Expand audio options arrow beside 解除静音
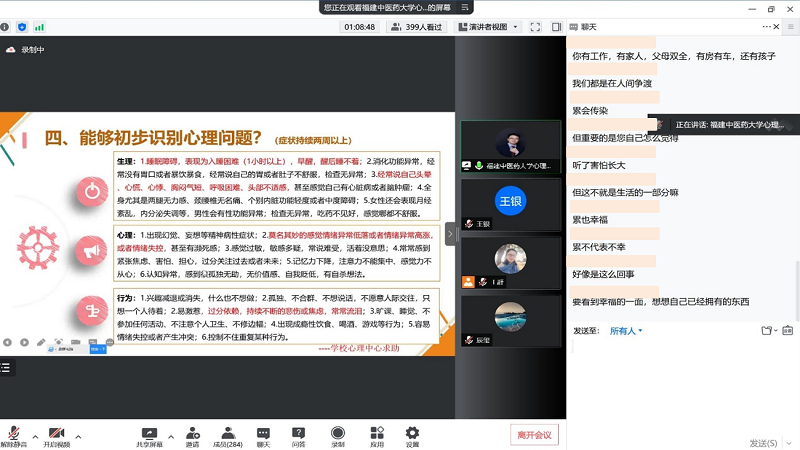 (35, 437)
